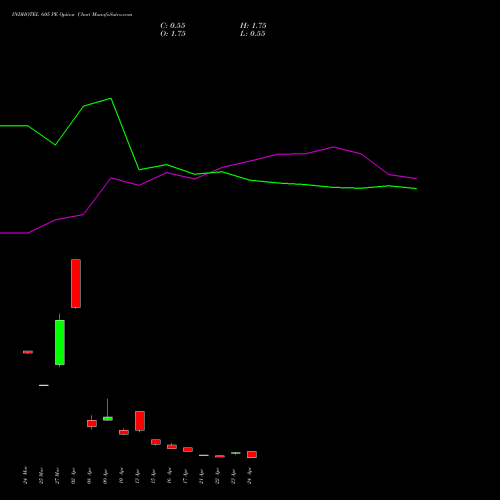This screenshot has width=500, height=500.
Task: Select the small green candle above 23 Apr
Action: [236, 453]
